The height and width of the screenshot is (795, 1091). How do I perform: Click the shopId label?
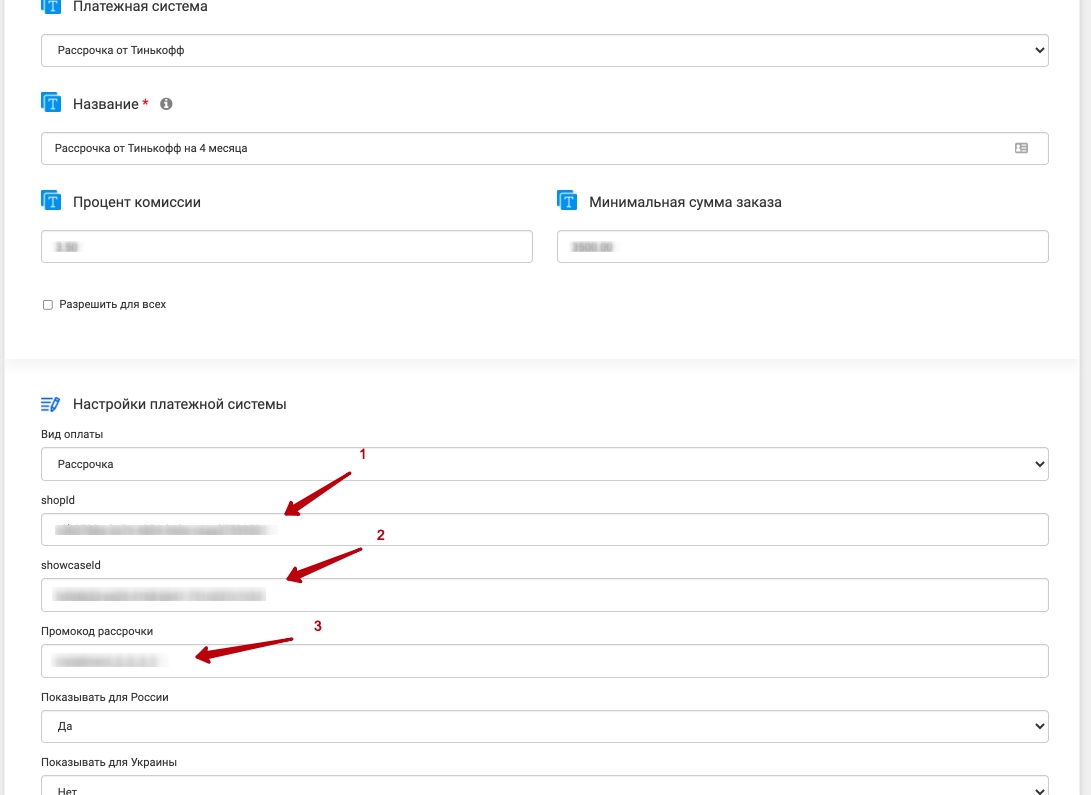pos(58,500)
